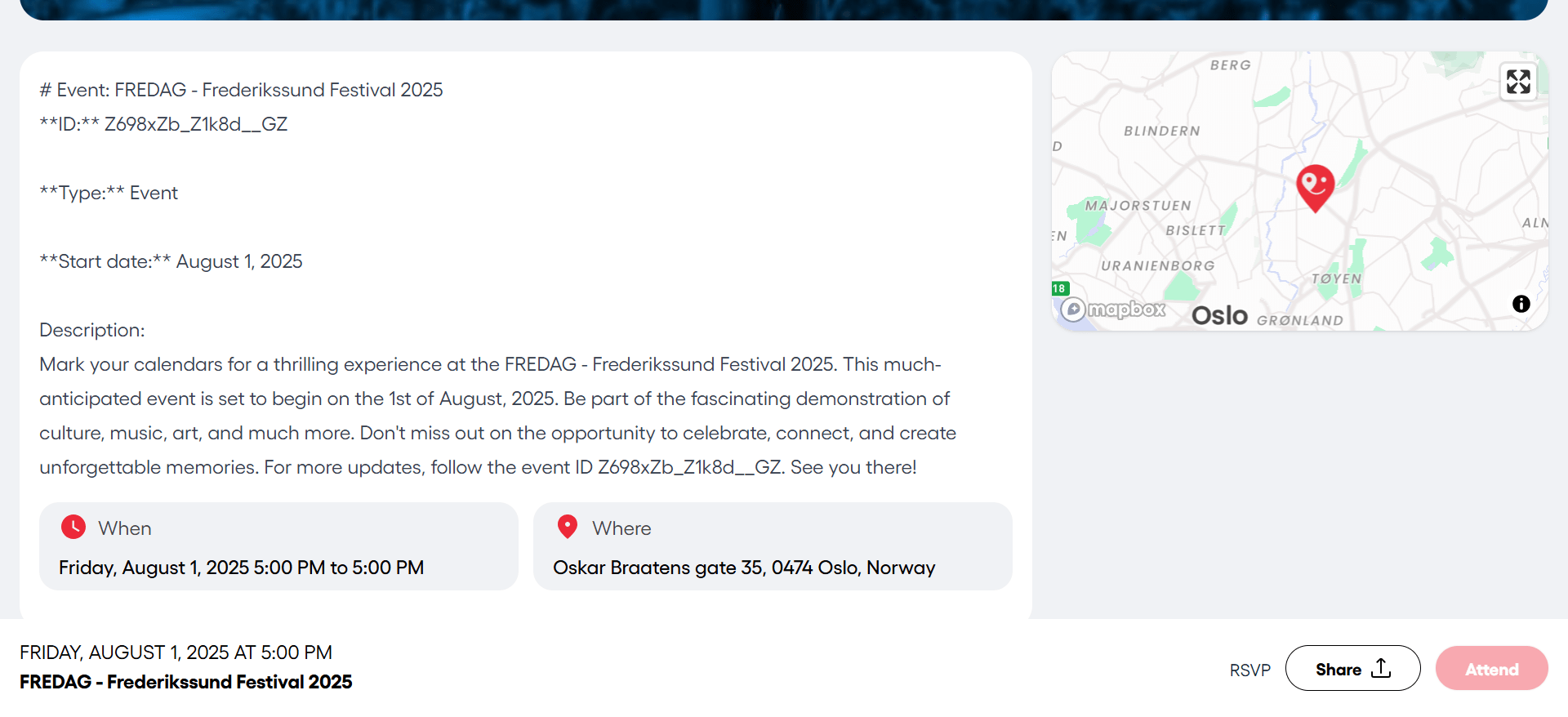The width and height of the screenshot is (1568, 717).
Task: Click the Share button label
Action: pos(1338,670)
